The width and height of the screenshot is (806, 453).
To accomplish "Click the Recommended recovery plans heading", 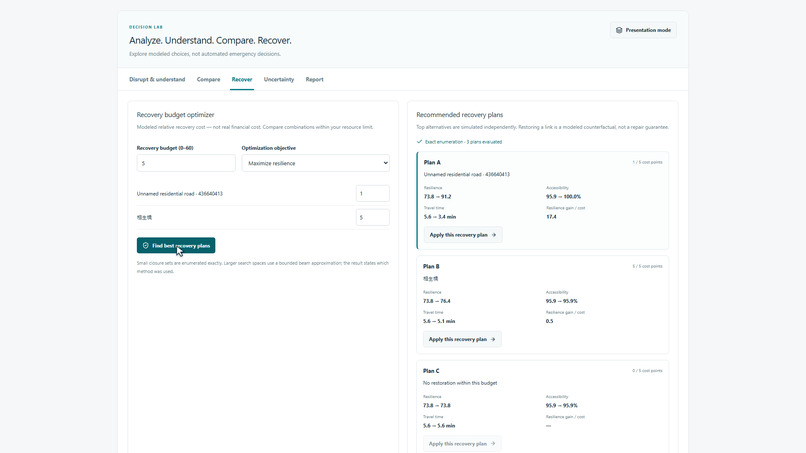I will (x=460, y=115).
